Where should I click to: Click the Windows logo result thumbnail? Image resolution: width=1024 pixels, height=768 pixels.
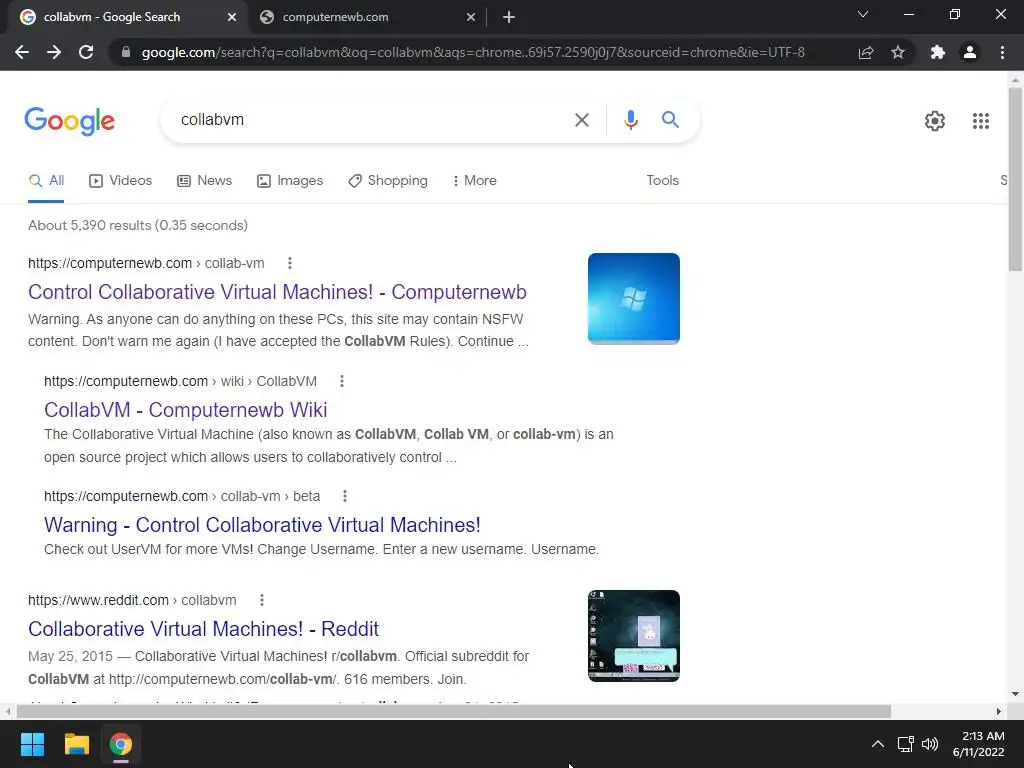633,298
